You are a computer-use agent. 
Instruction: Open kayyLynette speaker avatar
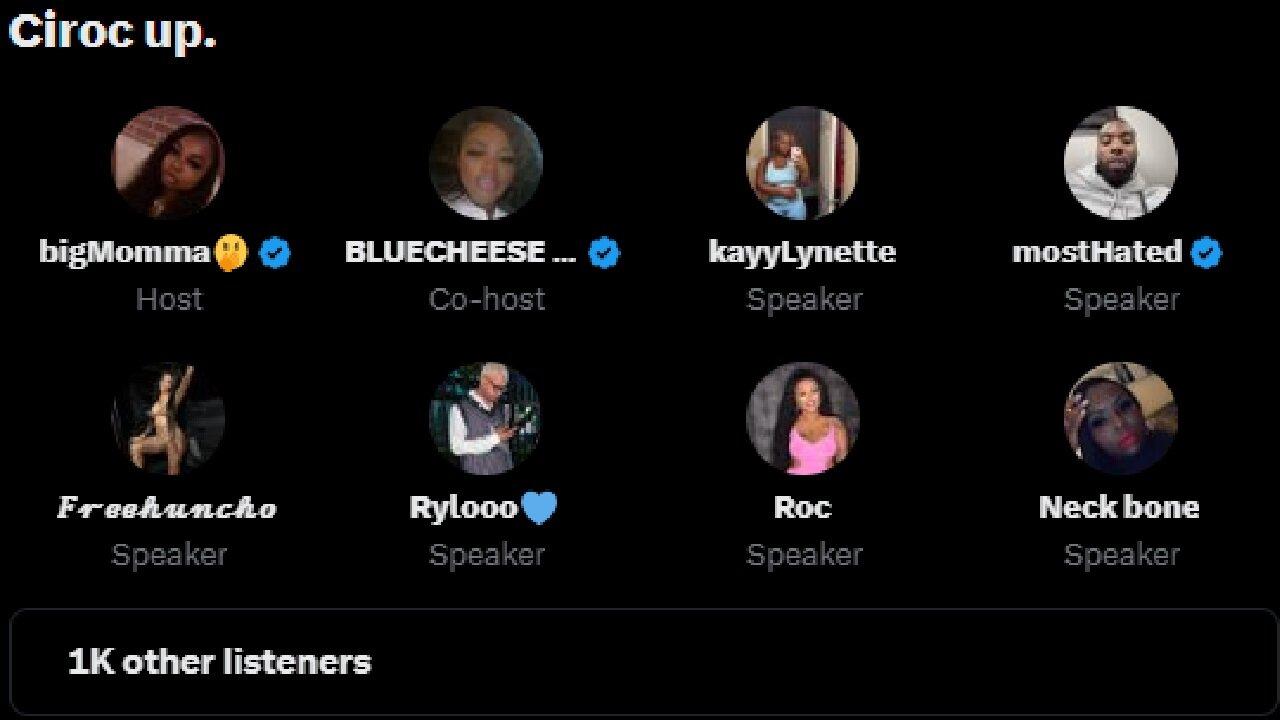coord(802,163)
